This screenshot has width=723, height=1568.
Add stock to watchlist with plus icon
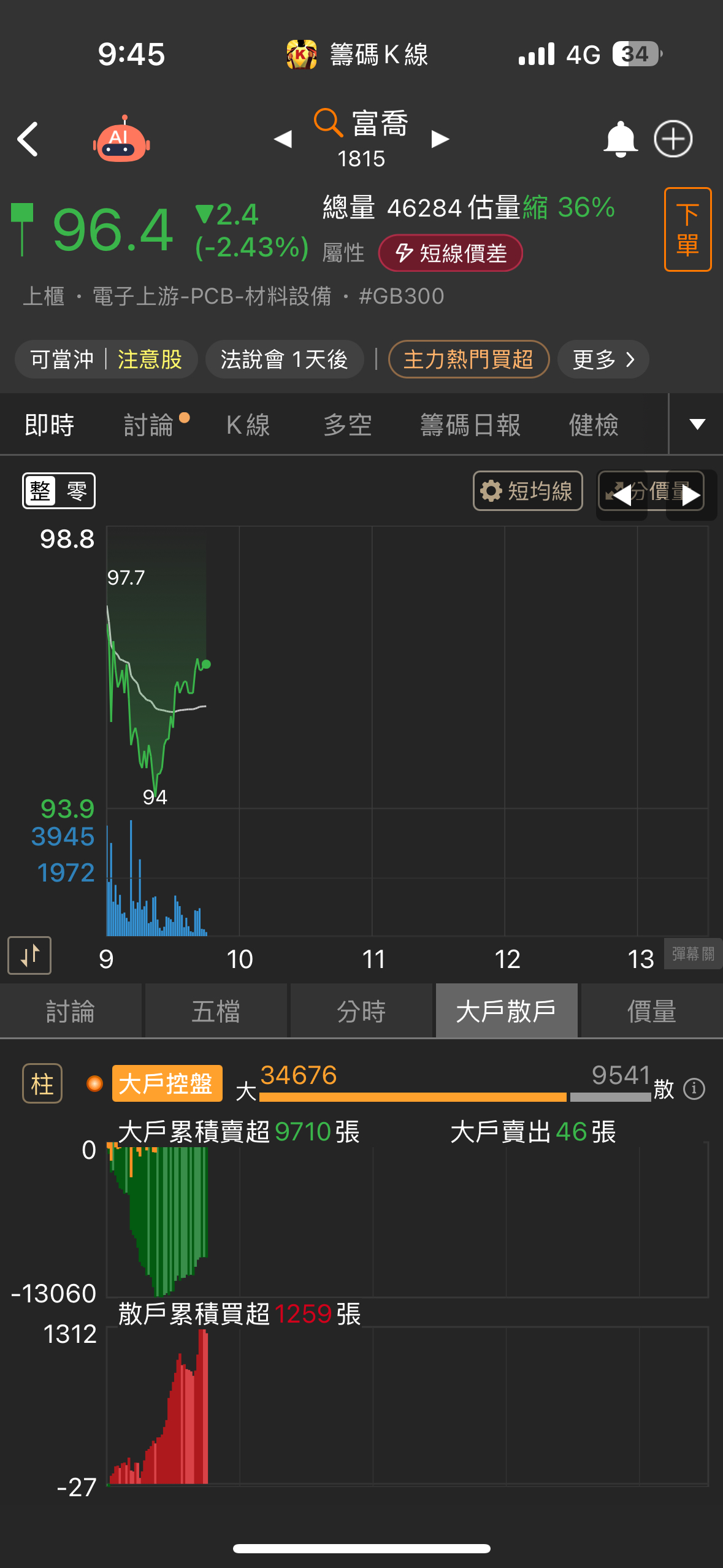673,139
